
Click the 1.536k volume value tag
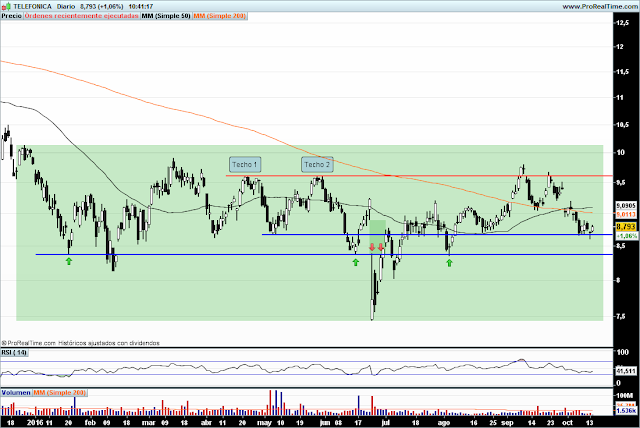[x=626, y=410]
